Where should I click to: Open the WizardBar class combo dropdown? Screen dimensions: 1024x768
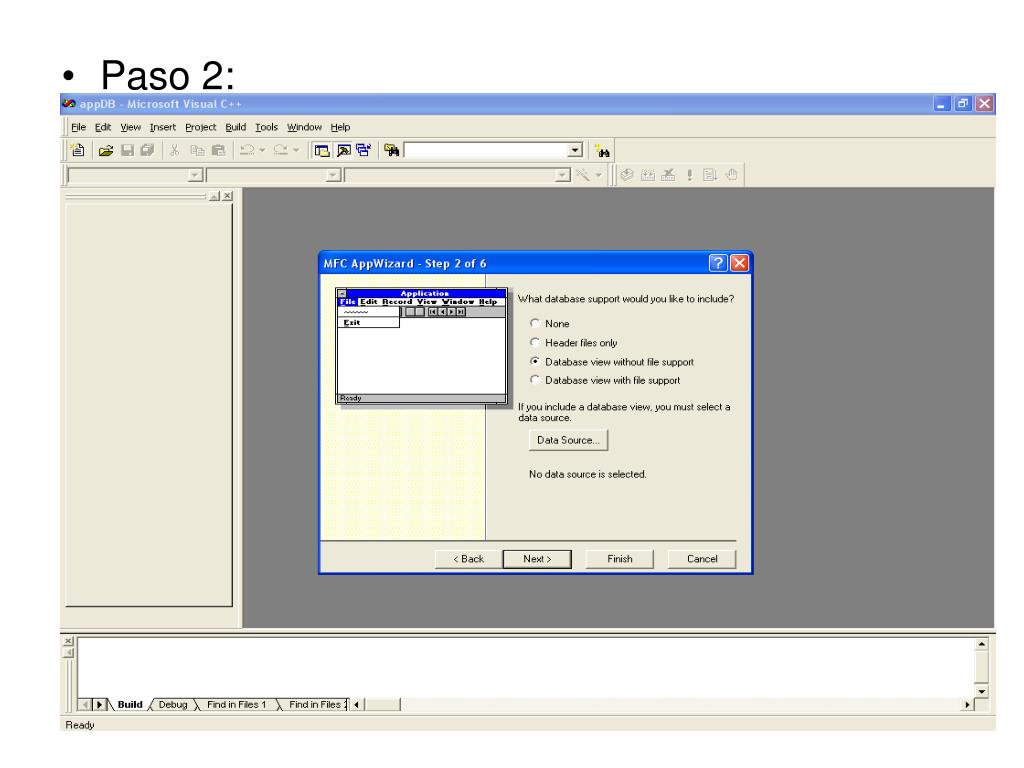[195, 175]
